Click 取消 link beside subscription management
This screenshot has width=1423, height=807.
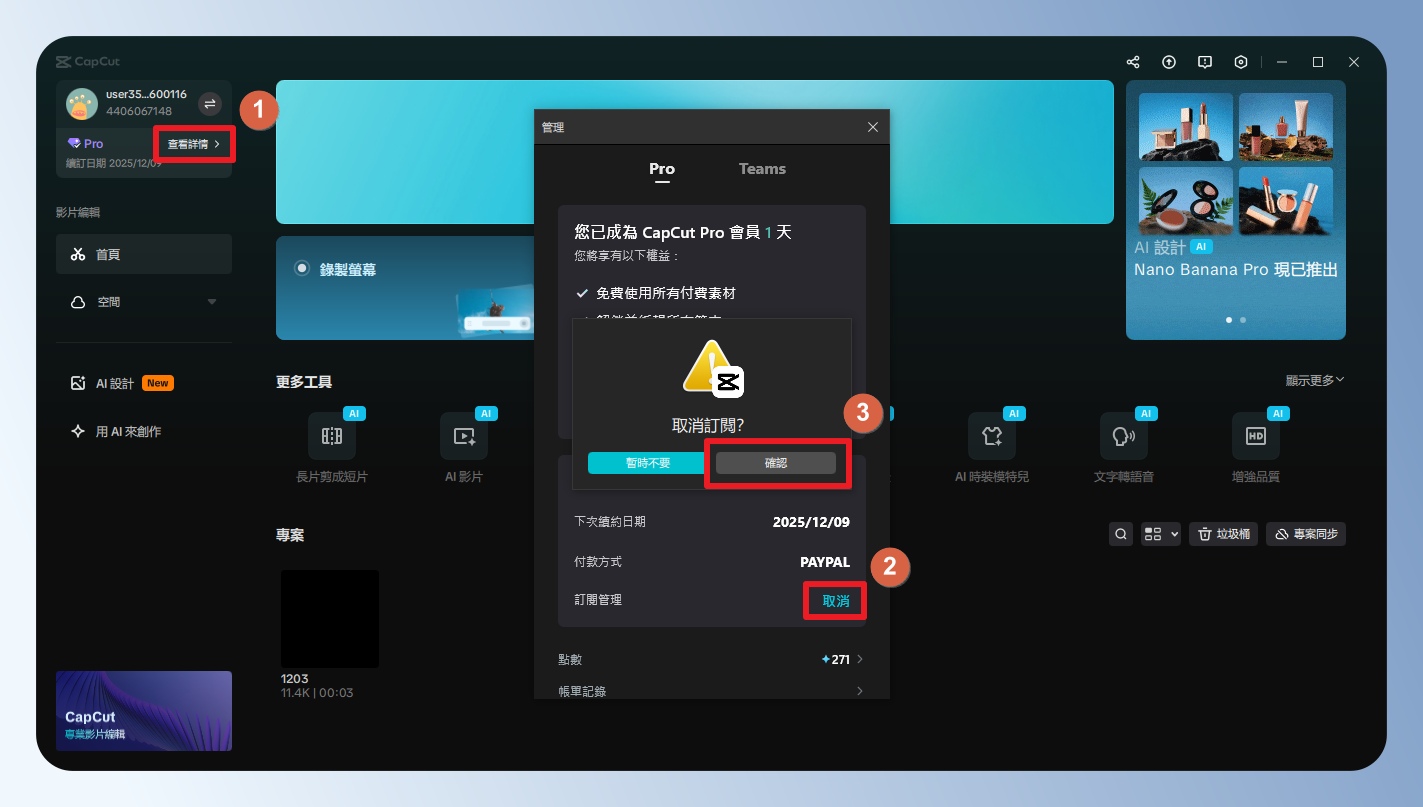835,601
